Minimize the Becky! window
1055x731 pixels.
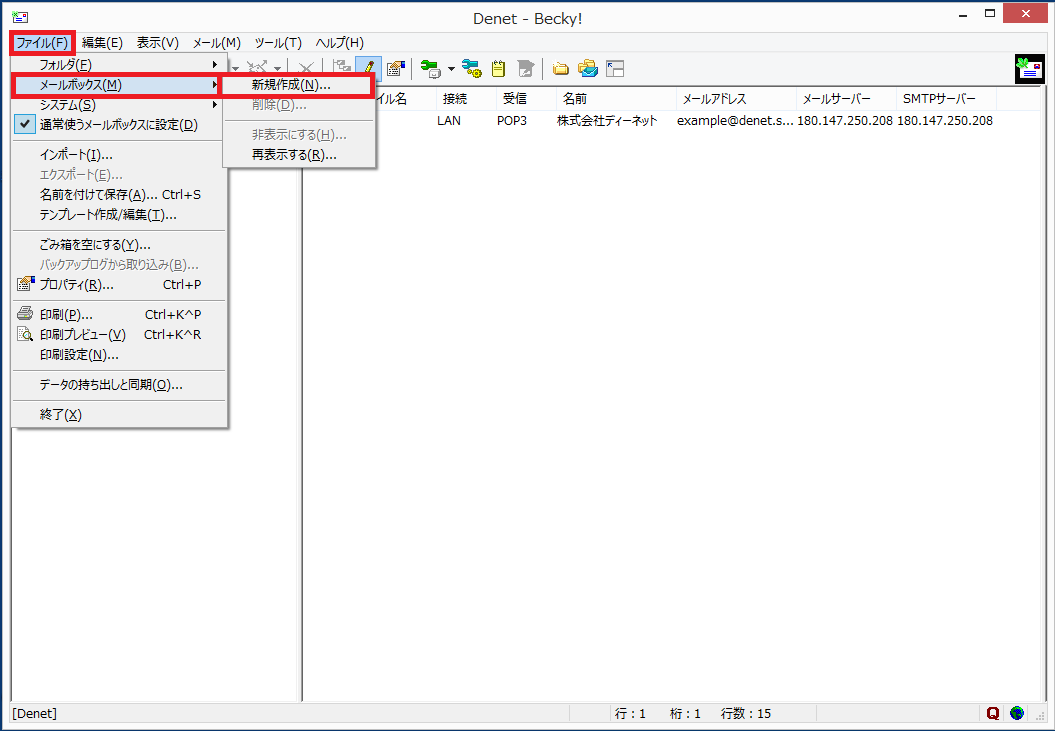(963, 13)
